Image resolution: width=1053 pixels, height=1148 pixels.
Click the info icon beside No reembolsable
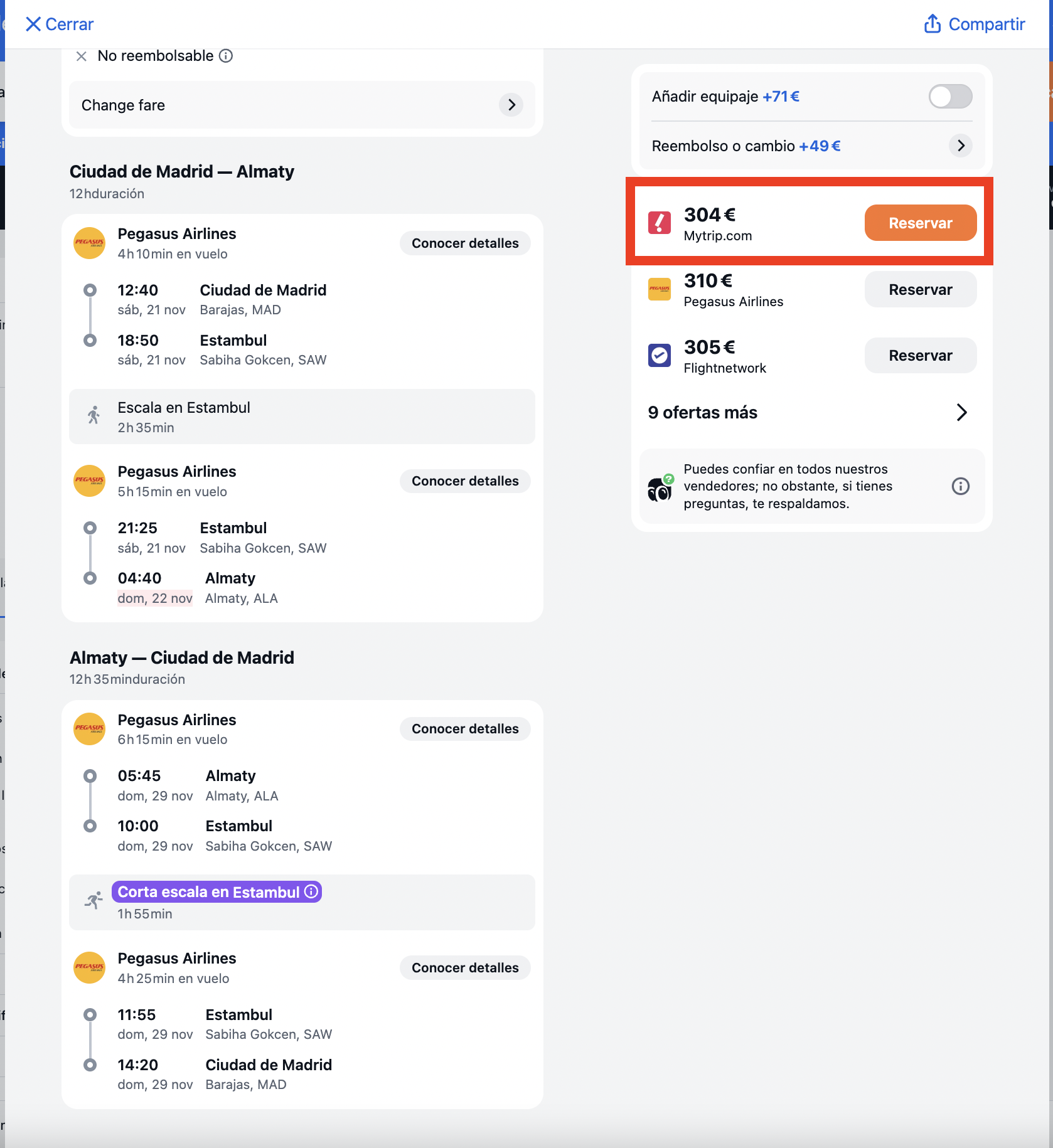coord(226,56)
